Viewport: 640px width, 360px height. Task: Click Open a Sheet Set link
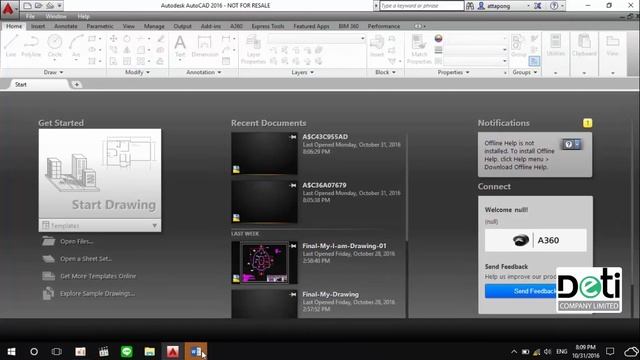pos(86,259)
